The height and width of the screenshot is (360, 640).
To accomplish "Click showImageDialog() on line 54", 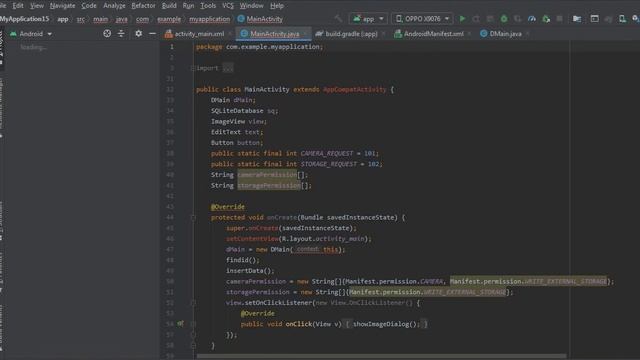I will coord(386,324).
